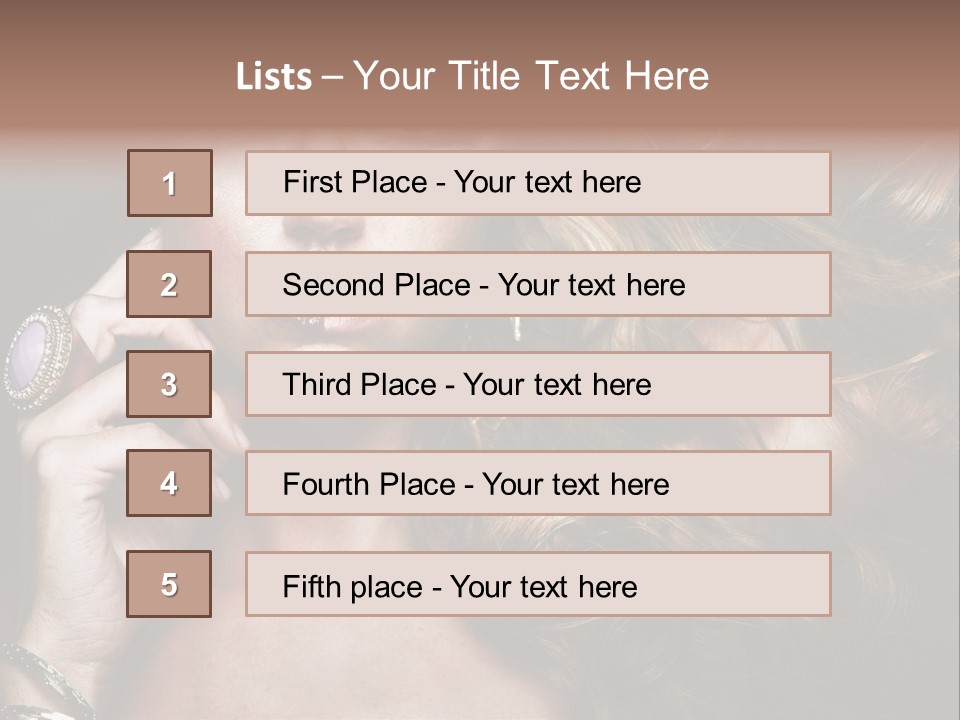Click the number 3 box
The image size is (960, 720).
coord(169,384)
